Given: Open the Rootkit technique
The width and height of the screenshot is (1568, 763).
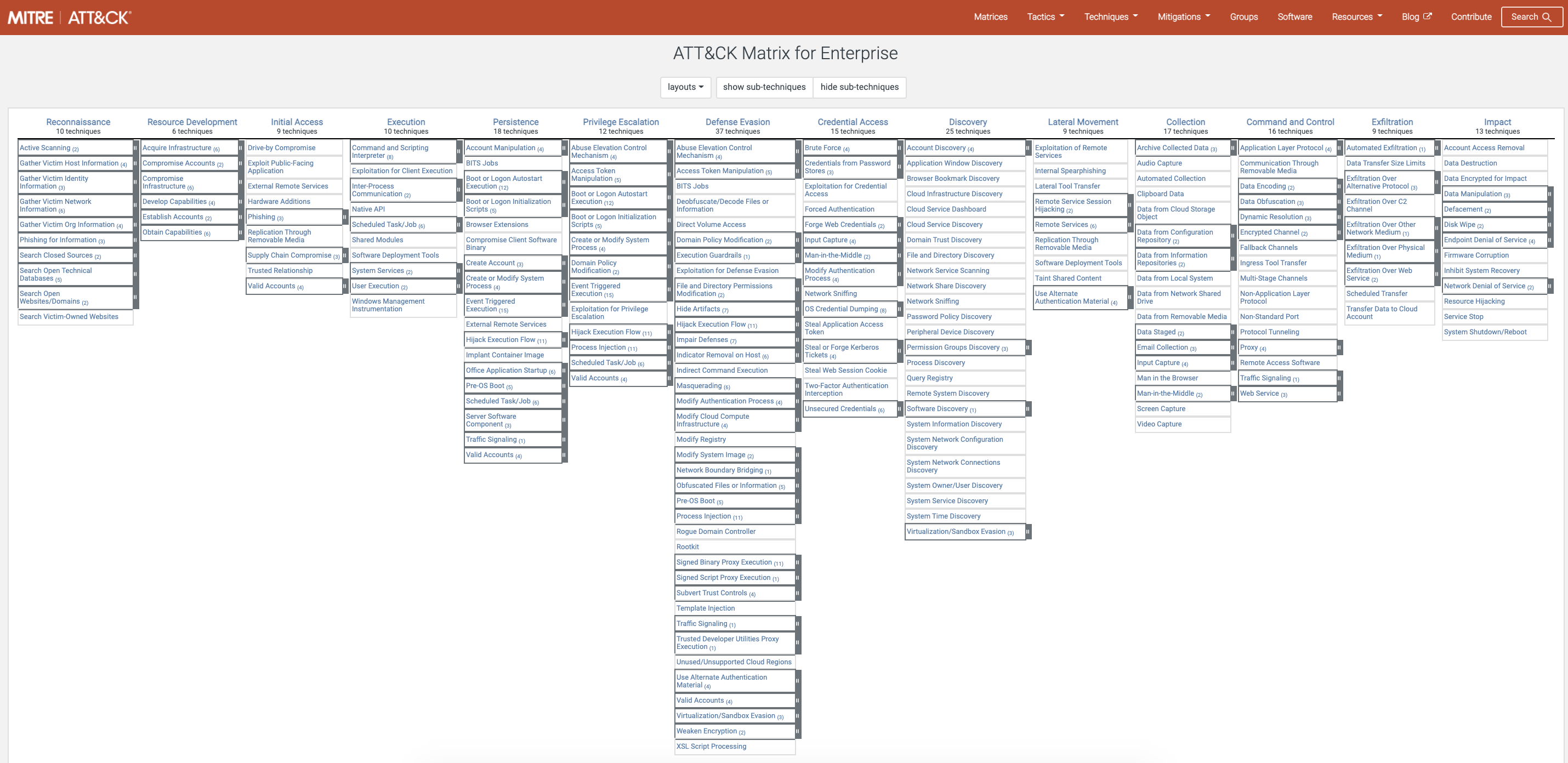Looking at the screenshot, I should click(x=687, y=547).
